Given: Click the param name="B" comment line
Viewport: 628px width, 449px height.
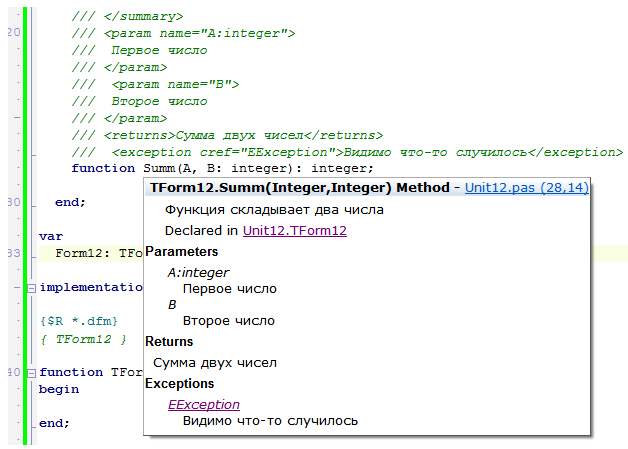Looking at the screenshot, I should coord(155,85).
